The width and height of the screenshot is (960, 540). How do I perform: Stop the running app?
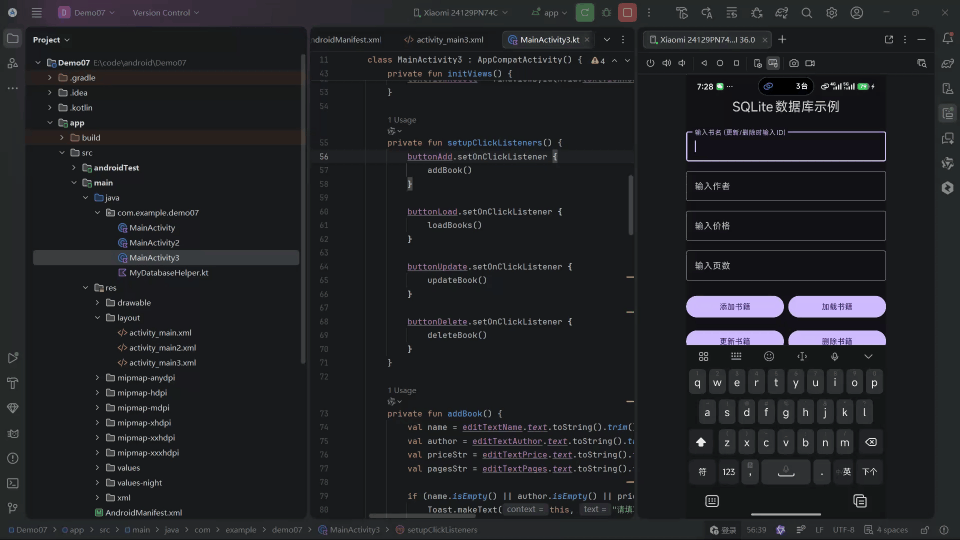(x=628, y=12)
